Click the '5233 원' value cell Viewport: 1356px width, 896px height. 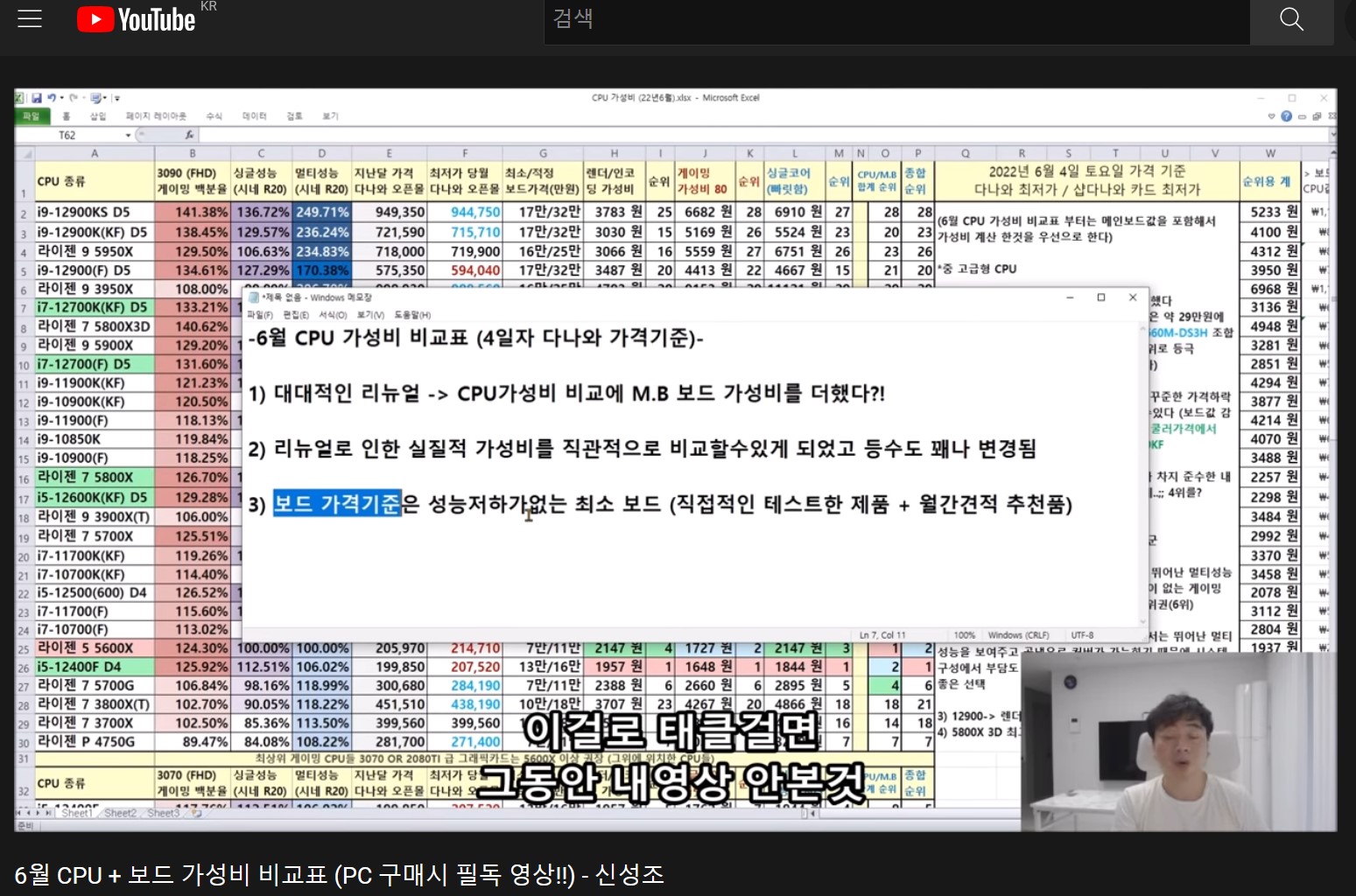tap(1269, 212)
